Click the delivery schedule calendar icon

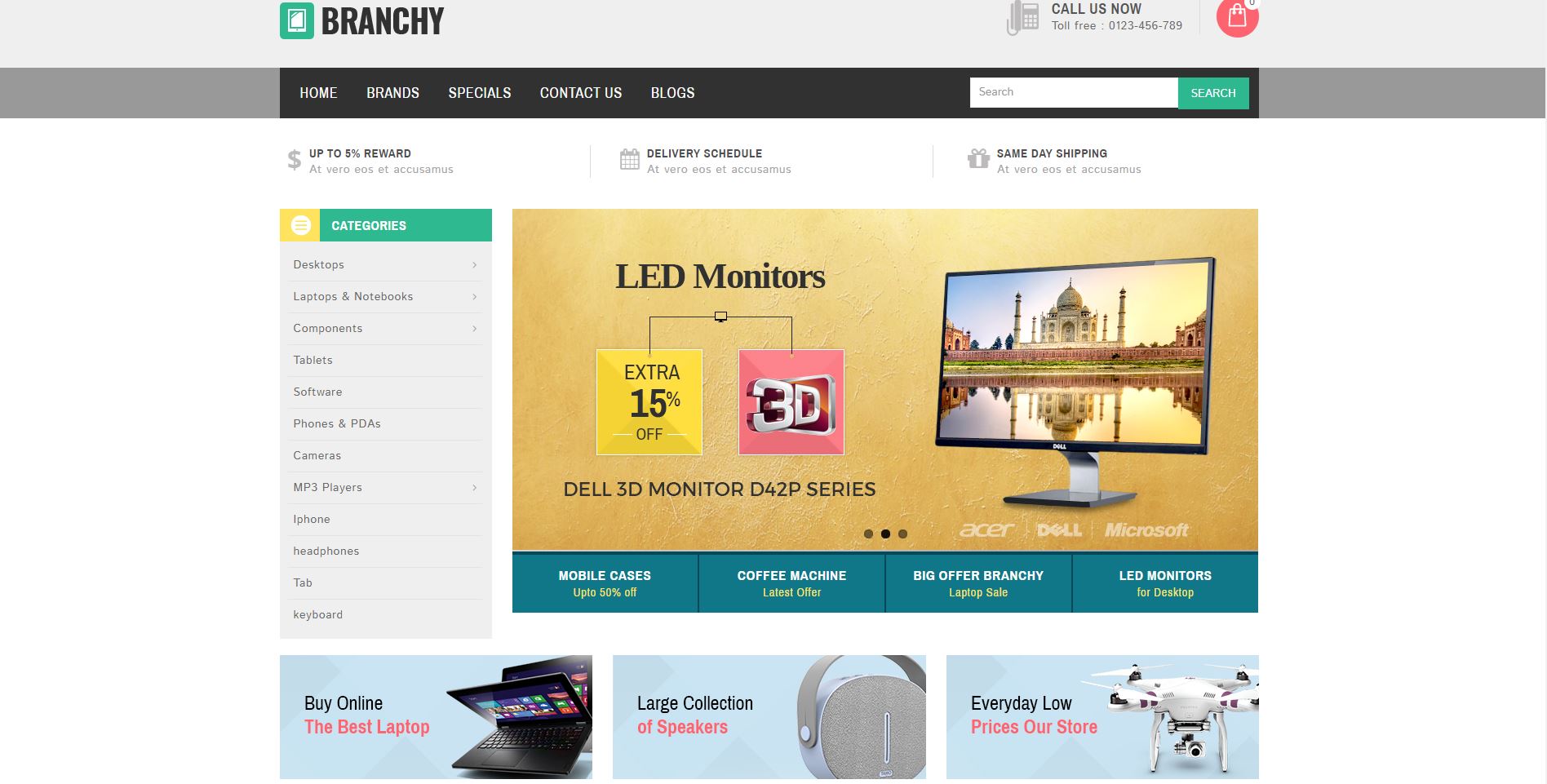(629, 159)
